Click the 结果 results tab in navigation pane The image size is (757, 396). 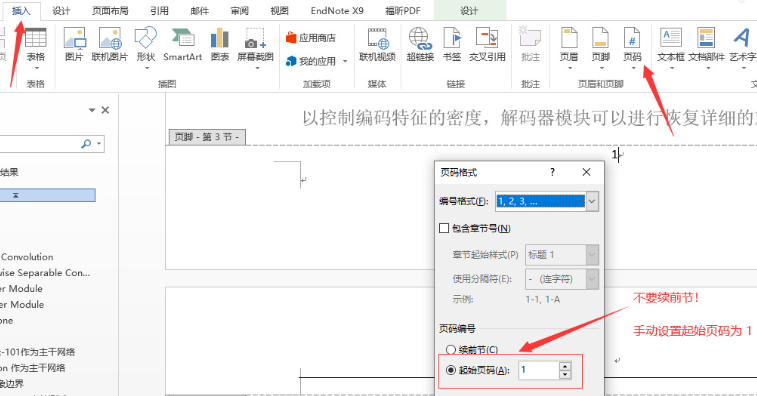coord(9,172)
